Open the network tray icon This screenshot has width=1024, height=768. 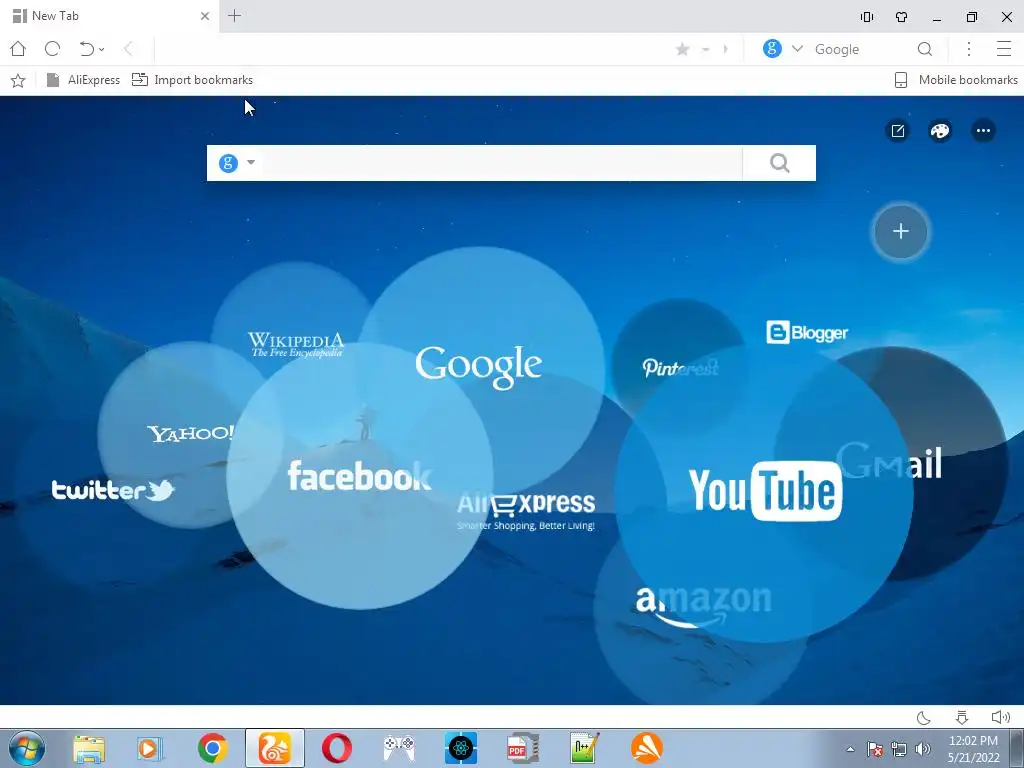pyautogui.click(x=899, y=749)
